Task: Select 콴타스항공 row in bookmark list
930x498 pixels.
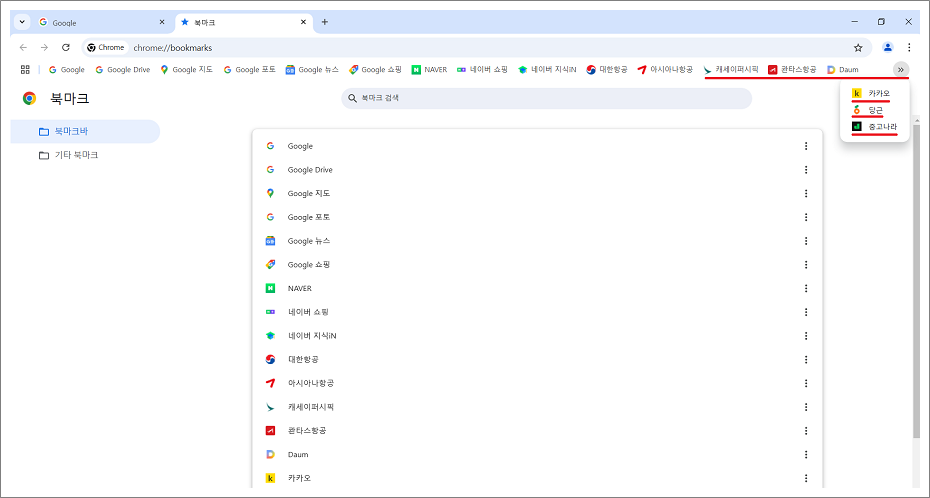Action: tap(537, 430)
